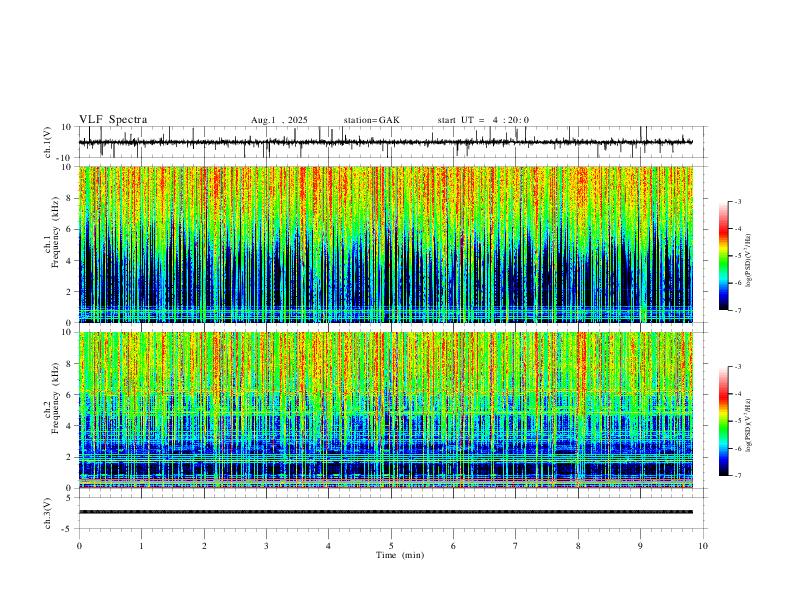
Task: Click the ch.2 spectrogram panel
Action: (x=386, y=410)
